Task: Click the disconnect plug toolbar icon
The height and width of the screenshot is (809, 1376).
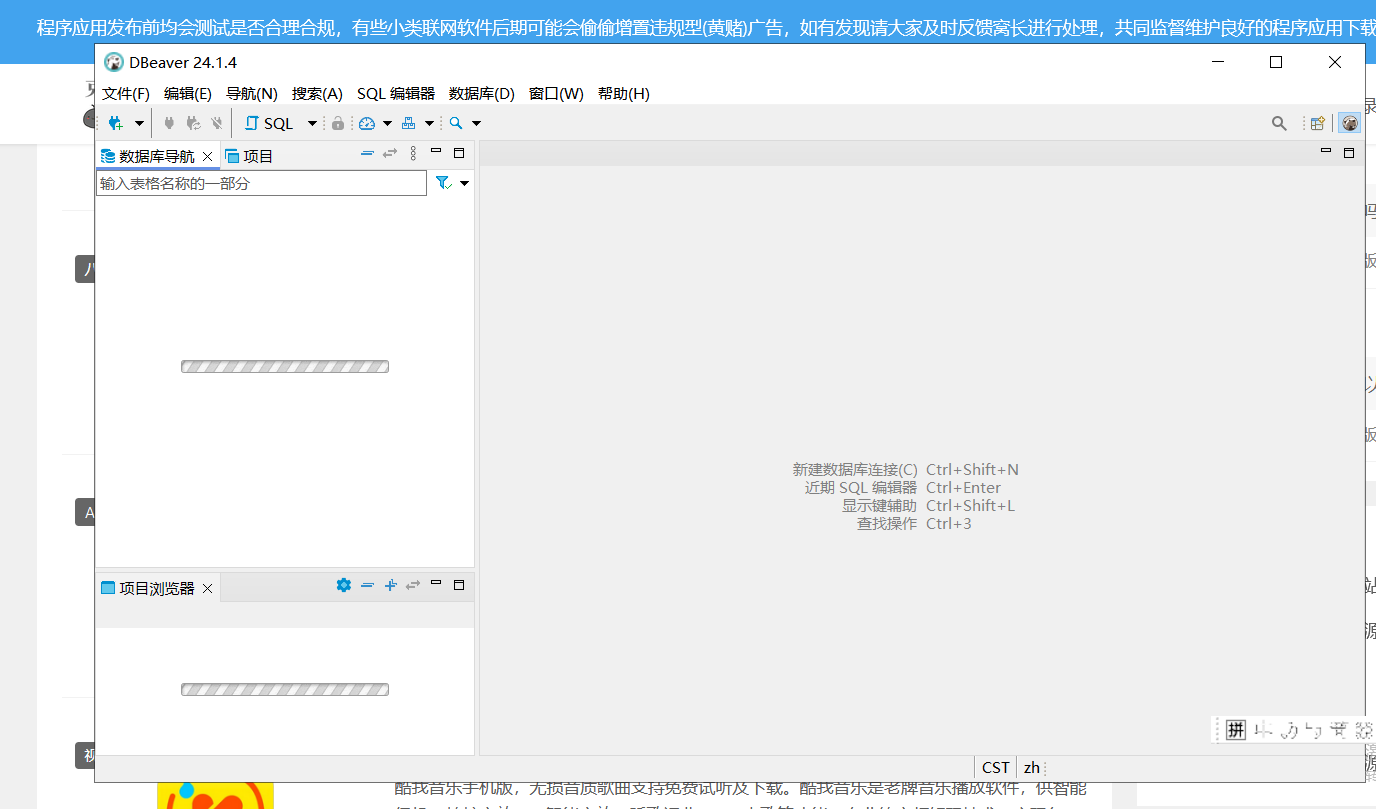Action: [216, 123]
